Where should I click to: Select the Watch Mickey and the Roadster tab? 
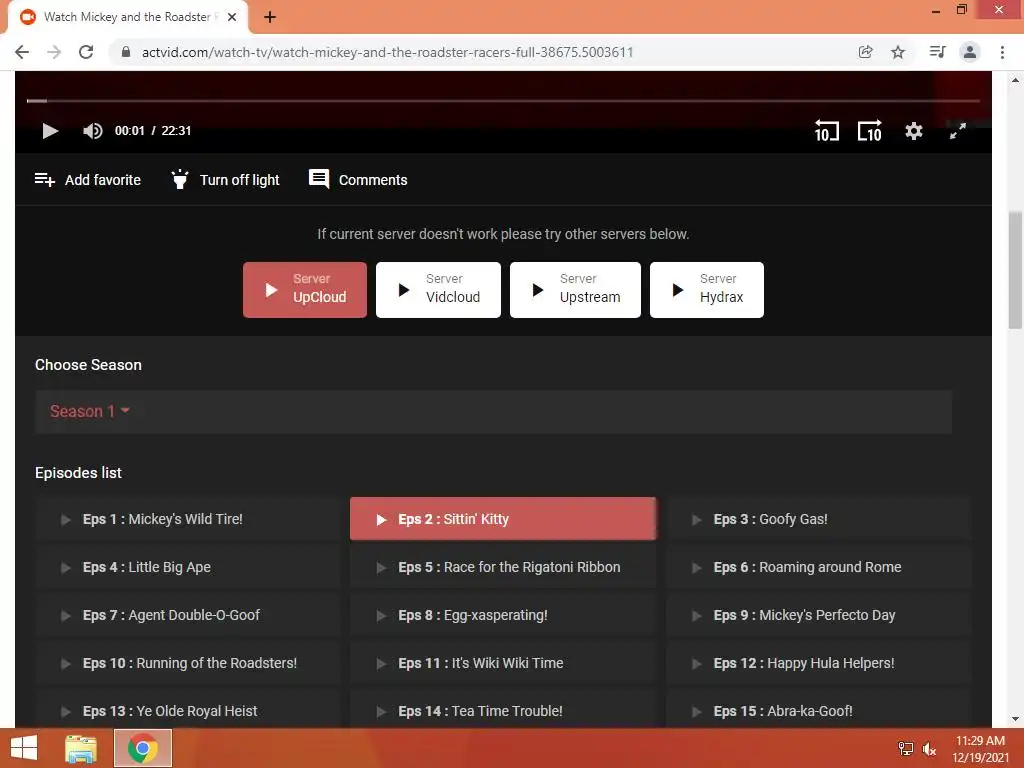(x=127, y=18)
